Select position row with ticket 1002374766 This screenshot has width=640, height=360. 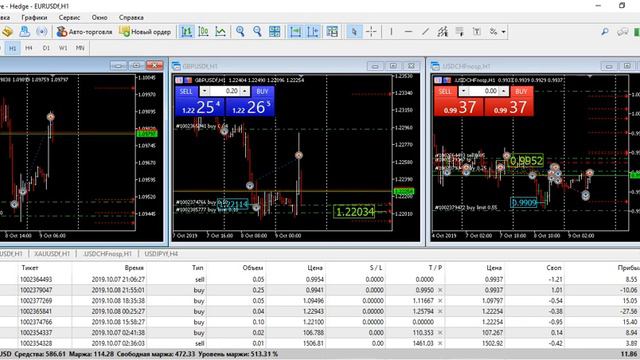[320, 322]
